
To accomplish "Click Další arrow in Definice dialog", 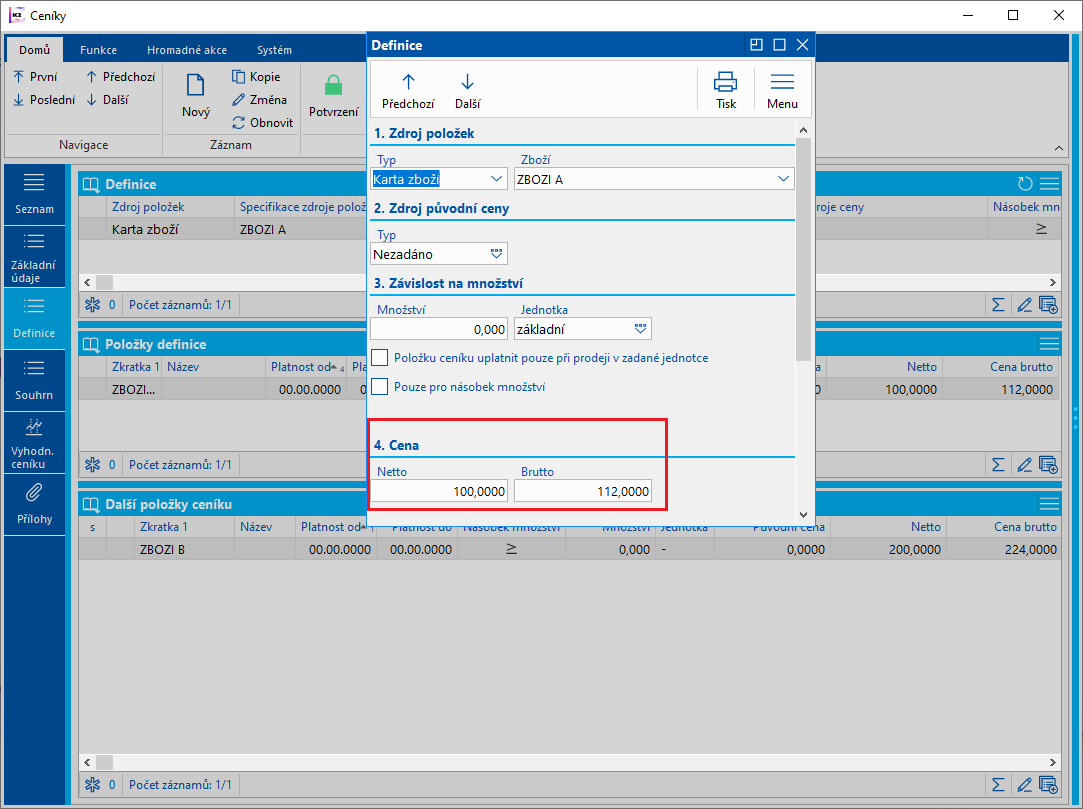I will 468,91.
